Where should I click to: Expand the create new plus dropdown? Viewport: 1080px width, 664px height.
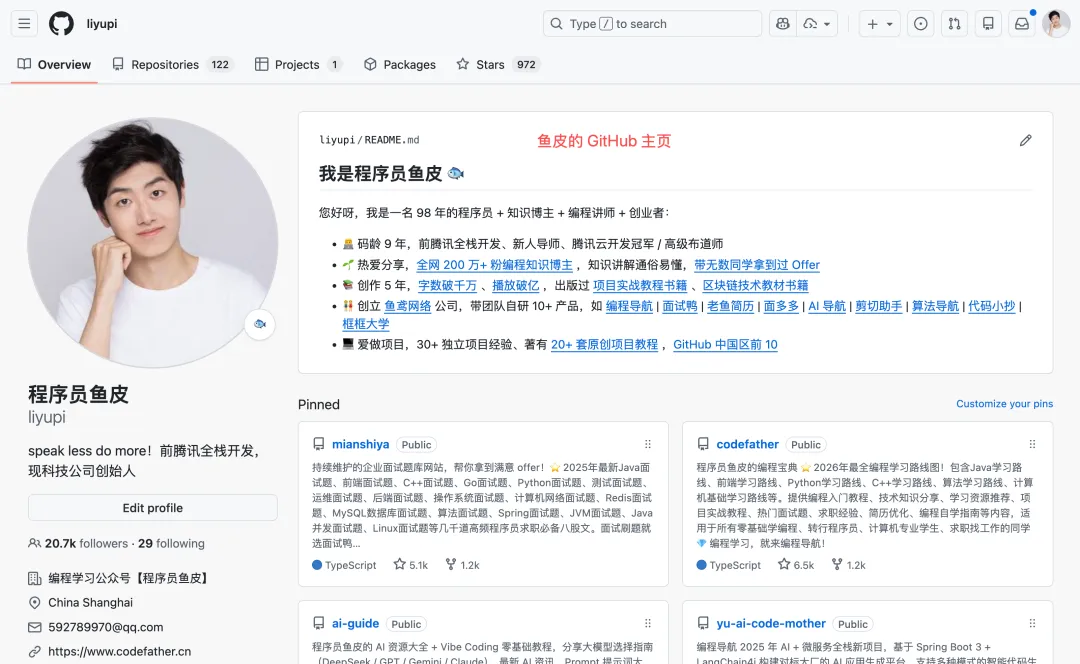coord(881,24)
